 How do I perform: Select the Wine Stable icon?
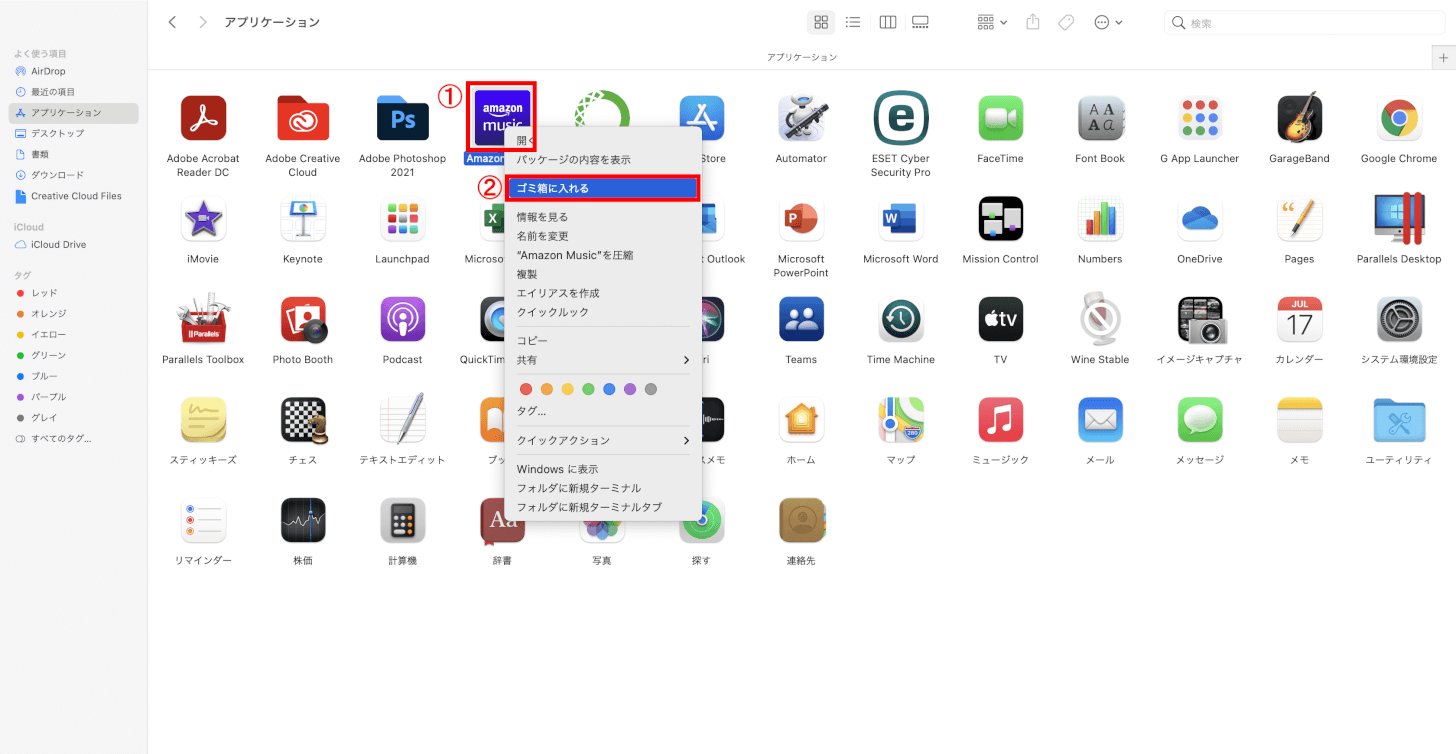click(1100, 319)
